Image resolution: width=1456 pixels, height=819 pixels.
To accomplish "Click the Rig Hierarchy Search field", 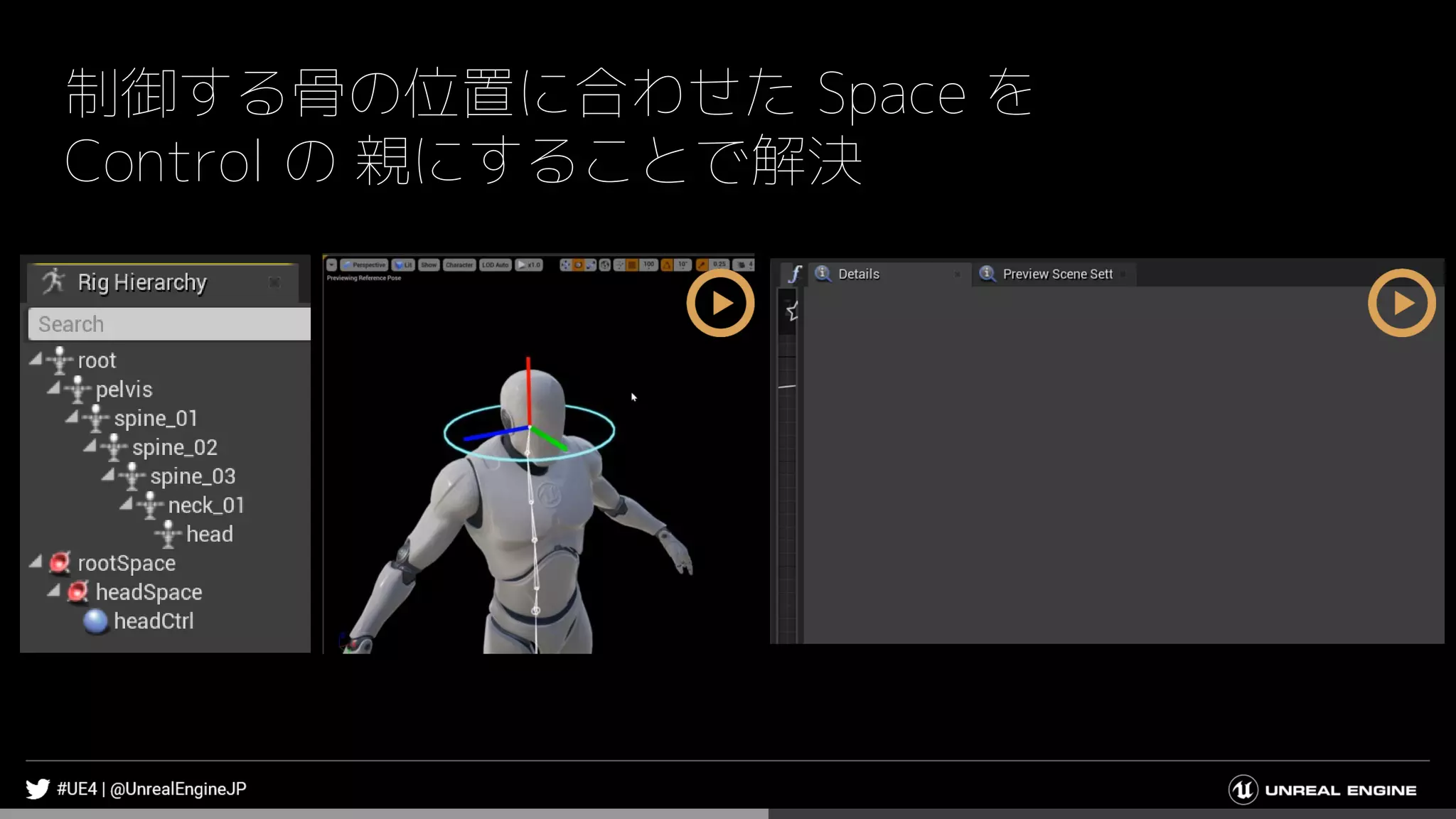I will tap(169, 324).
